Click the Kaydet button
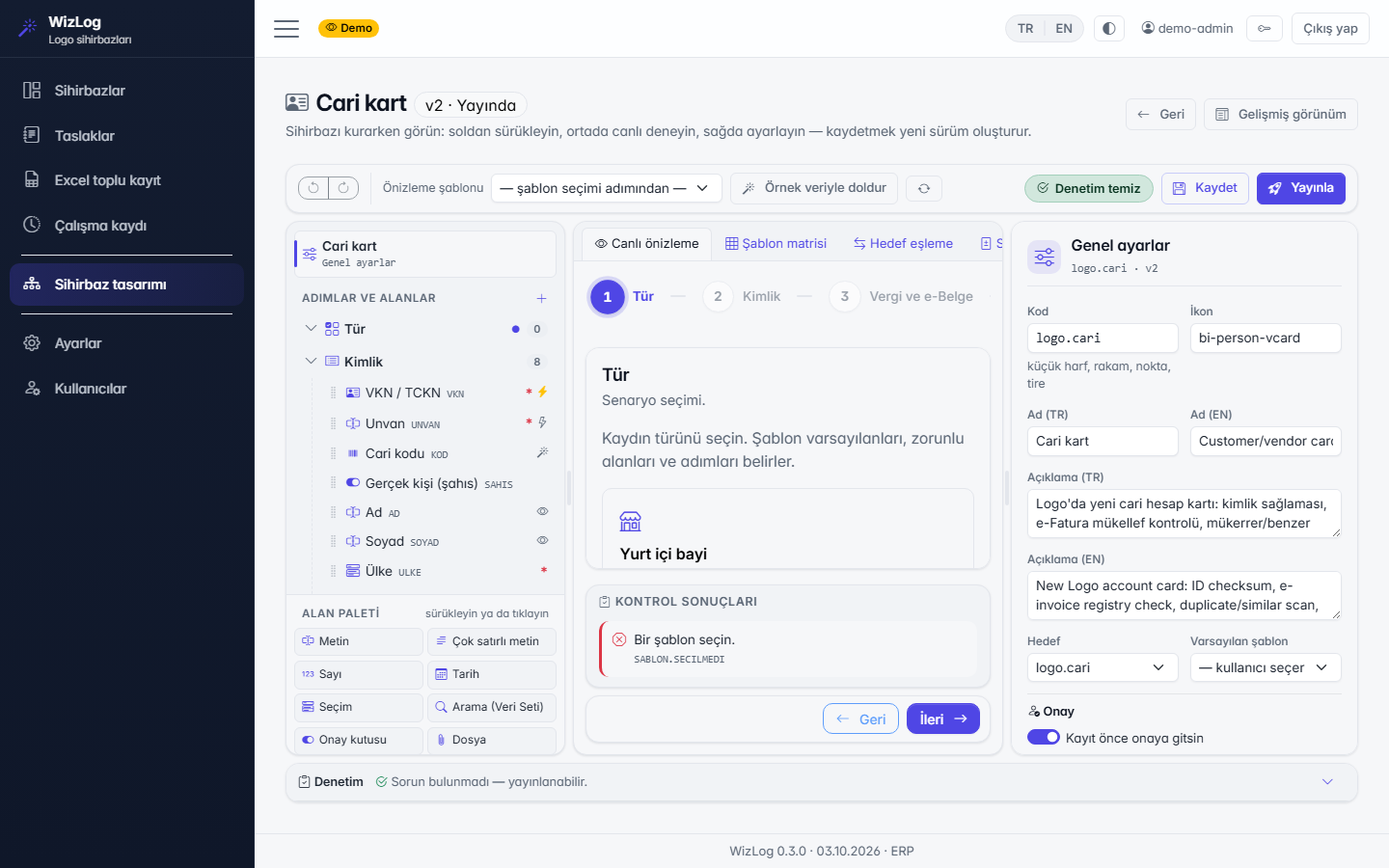 tap(1205, 188)
